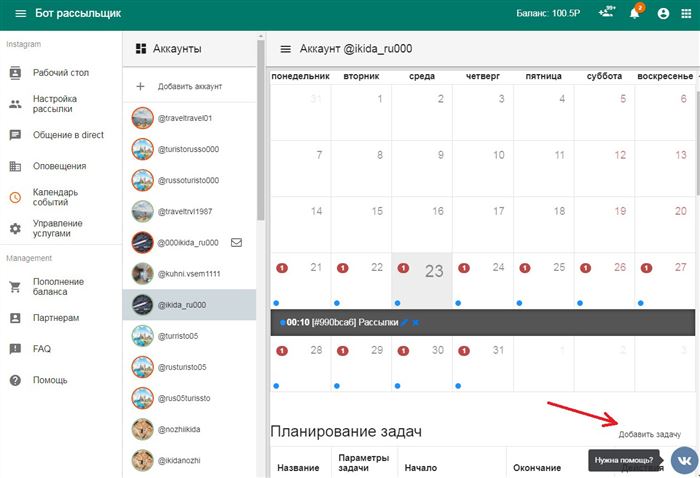
Task: Select account @traveltrvl1987
Action: tap(189, 211)
